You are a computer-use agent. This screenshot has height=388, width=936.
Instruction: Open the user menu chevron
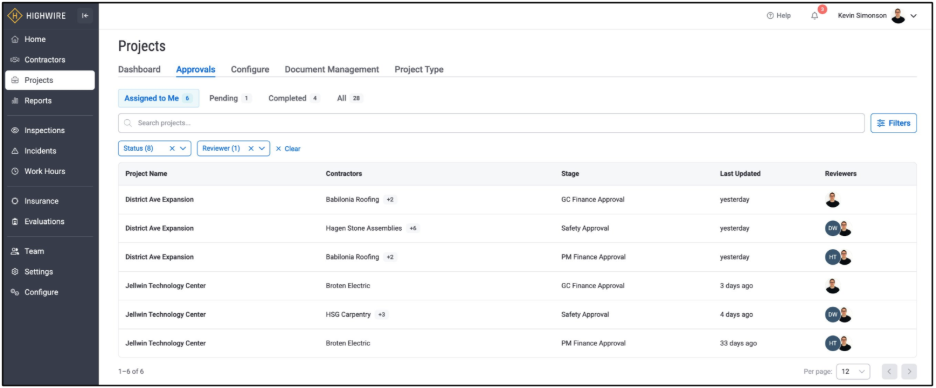913,16
